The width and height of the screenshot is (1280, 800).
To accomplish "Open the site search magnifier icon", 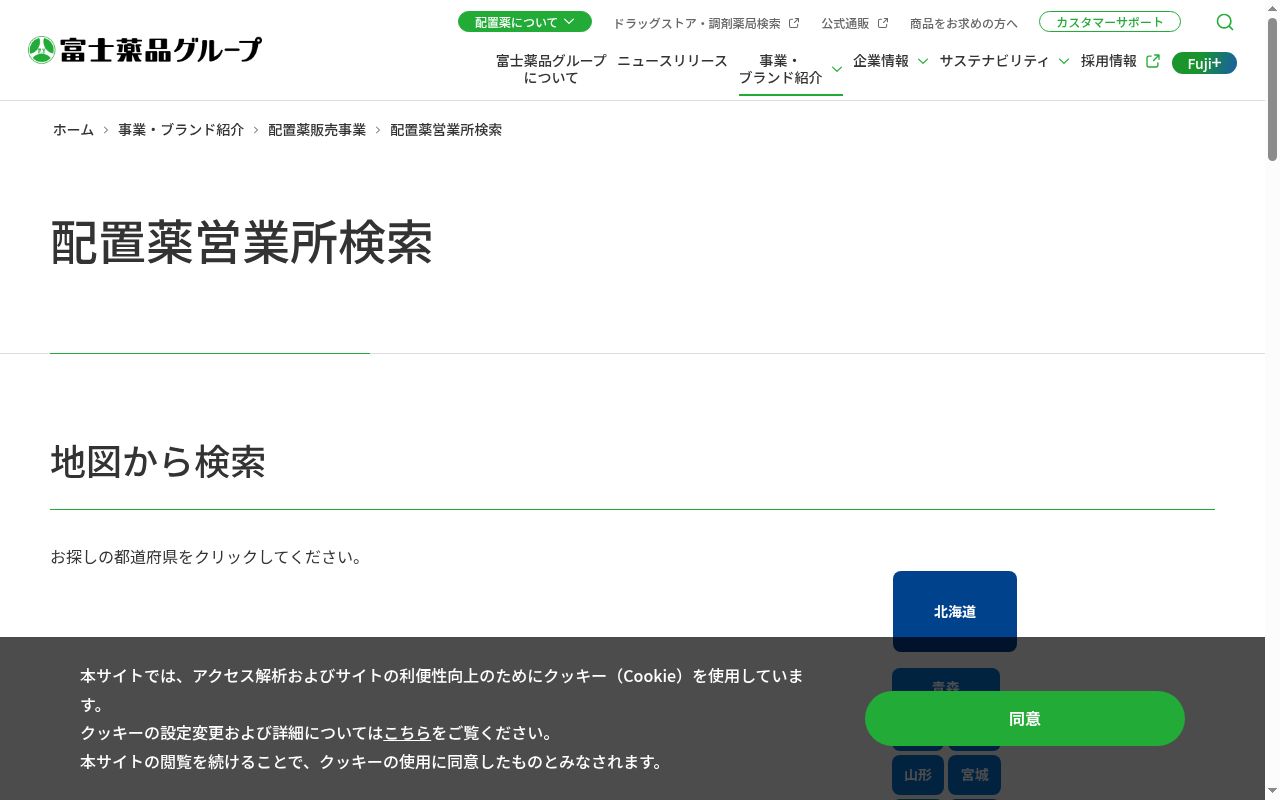I will point(1225,22).
